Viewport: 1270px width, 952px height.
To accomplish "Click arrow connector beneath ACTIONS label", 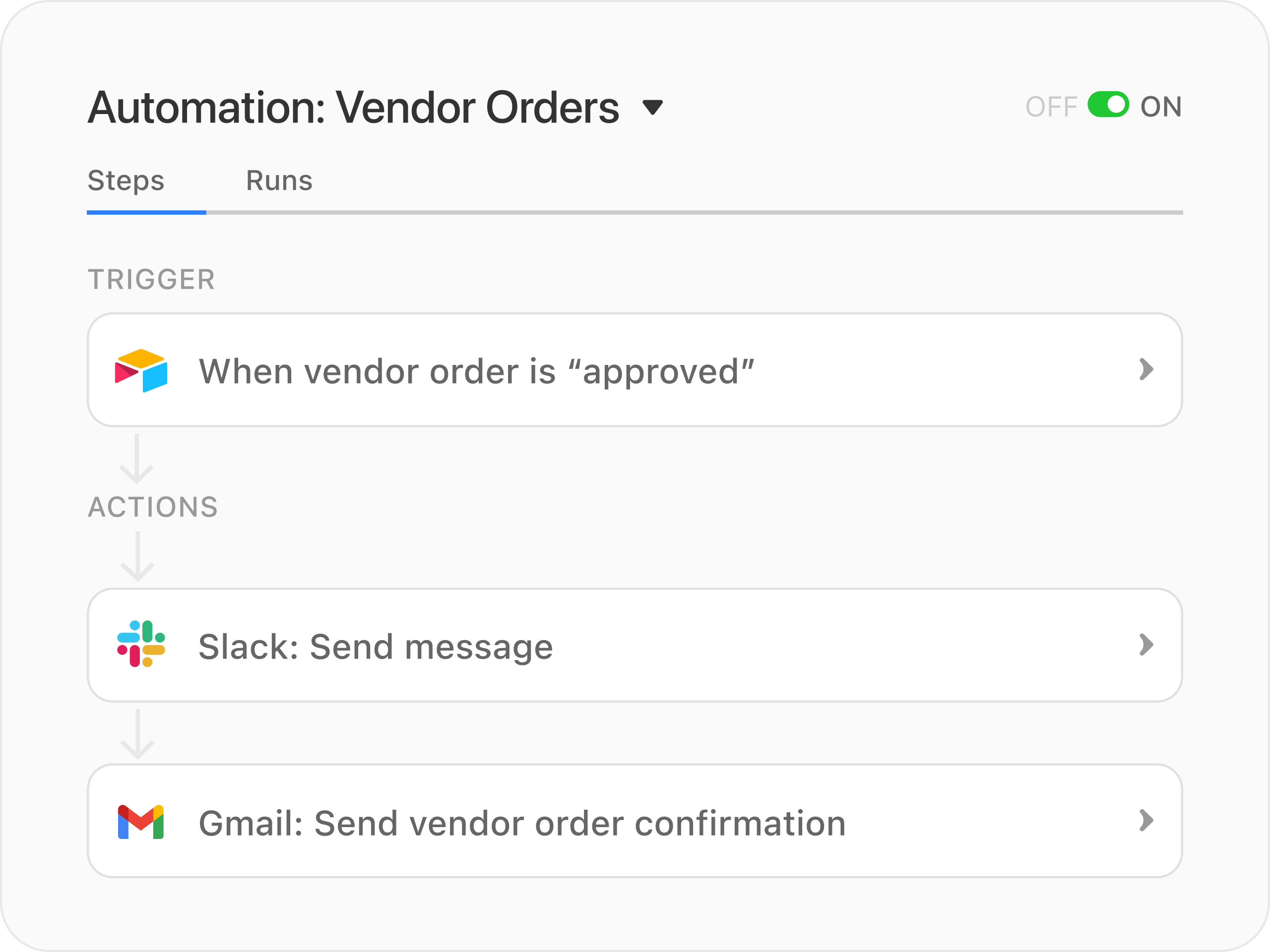I will tap(138, 557).
